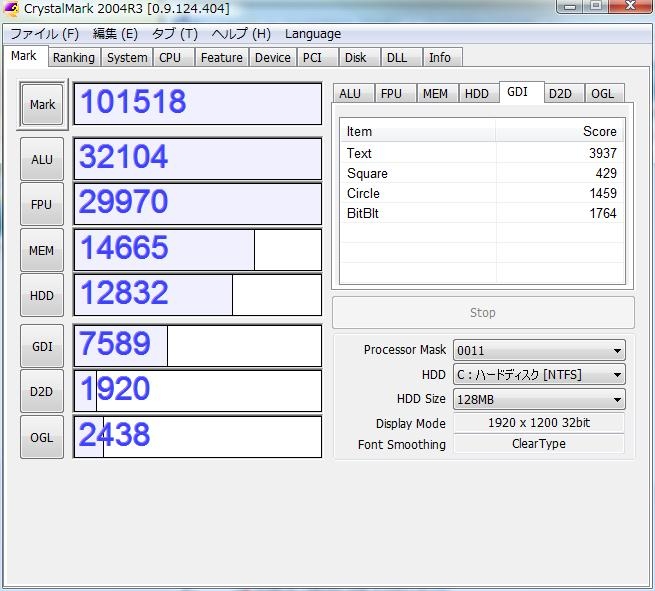
Task: Click the CrystalMark app icon in title bar
Action: pos(12,9)
